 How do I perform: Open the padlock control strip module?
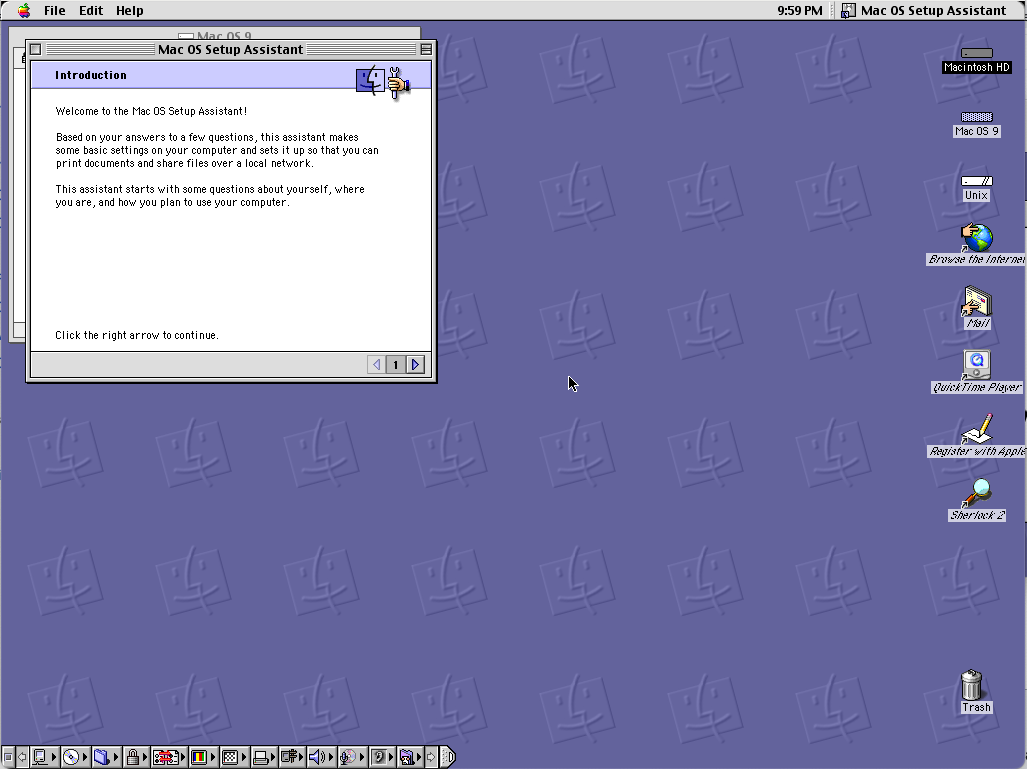pos(134,757)
